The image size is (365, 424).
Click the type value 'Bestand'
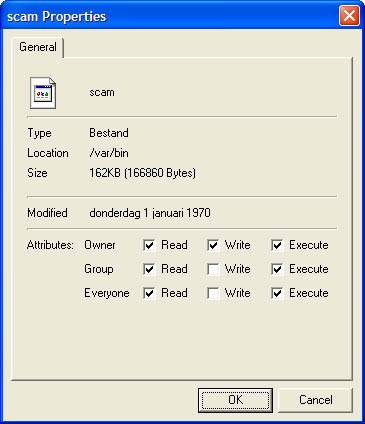click(x=109, y=133)
